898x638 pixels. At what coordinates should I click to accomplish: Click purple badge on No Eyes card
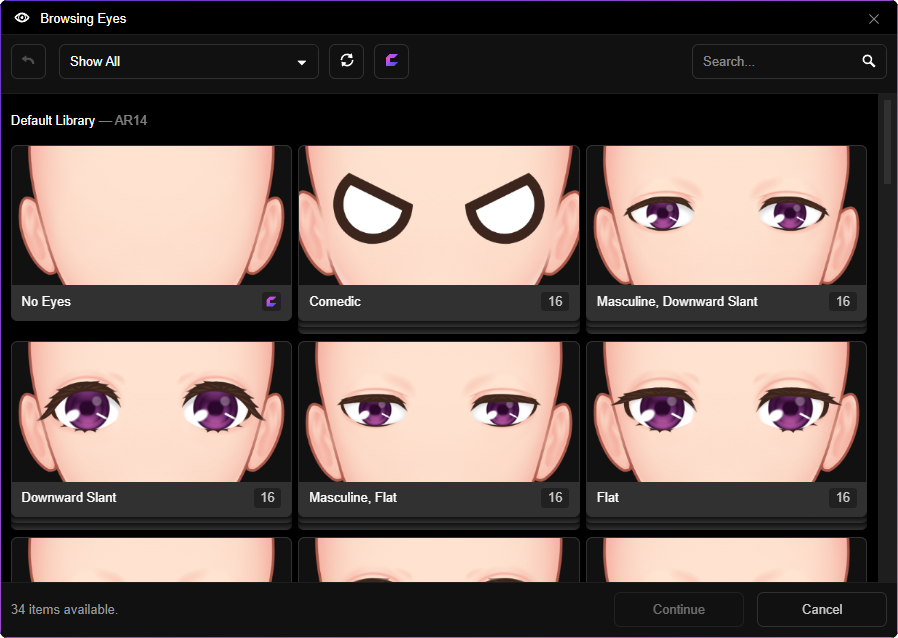pyautogui.click(x=271, y=301)
